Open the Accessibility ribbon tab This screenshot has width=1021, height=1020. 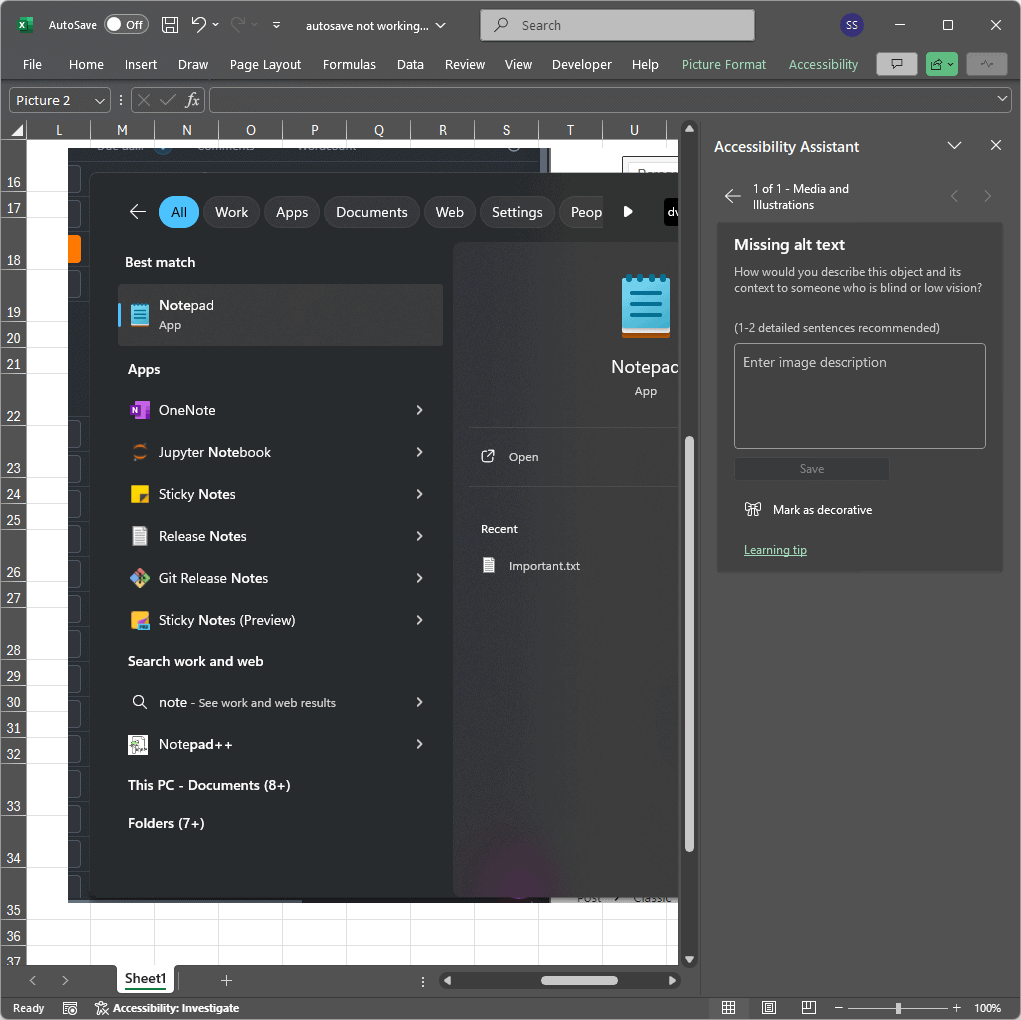click(x=823, y=64)
